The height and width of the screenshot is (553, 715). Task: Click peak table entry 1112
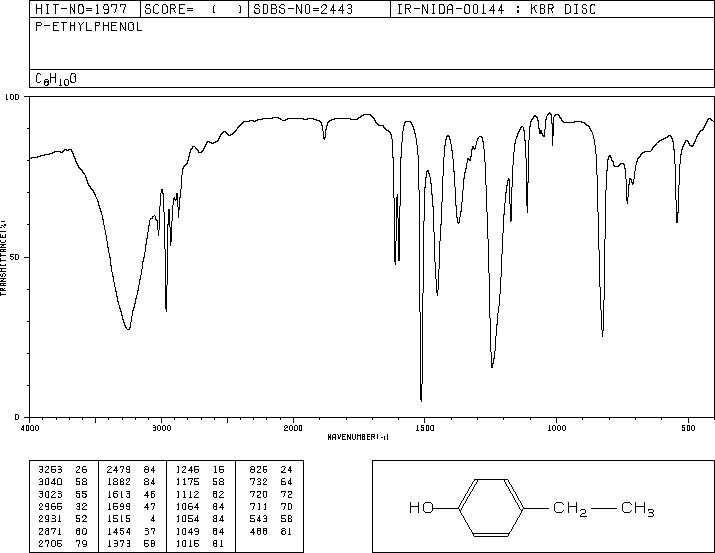[x=187, y=494]
